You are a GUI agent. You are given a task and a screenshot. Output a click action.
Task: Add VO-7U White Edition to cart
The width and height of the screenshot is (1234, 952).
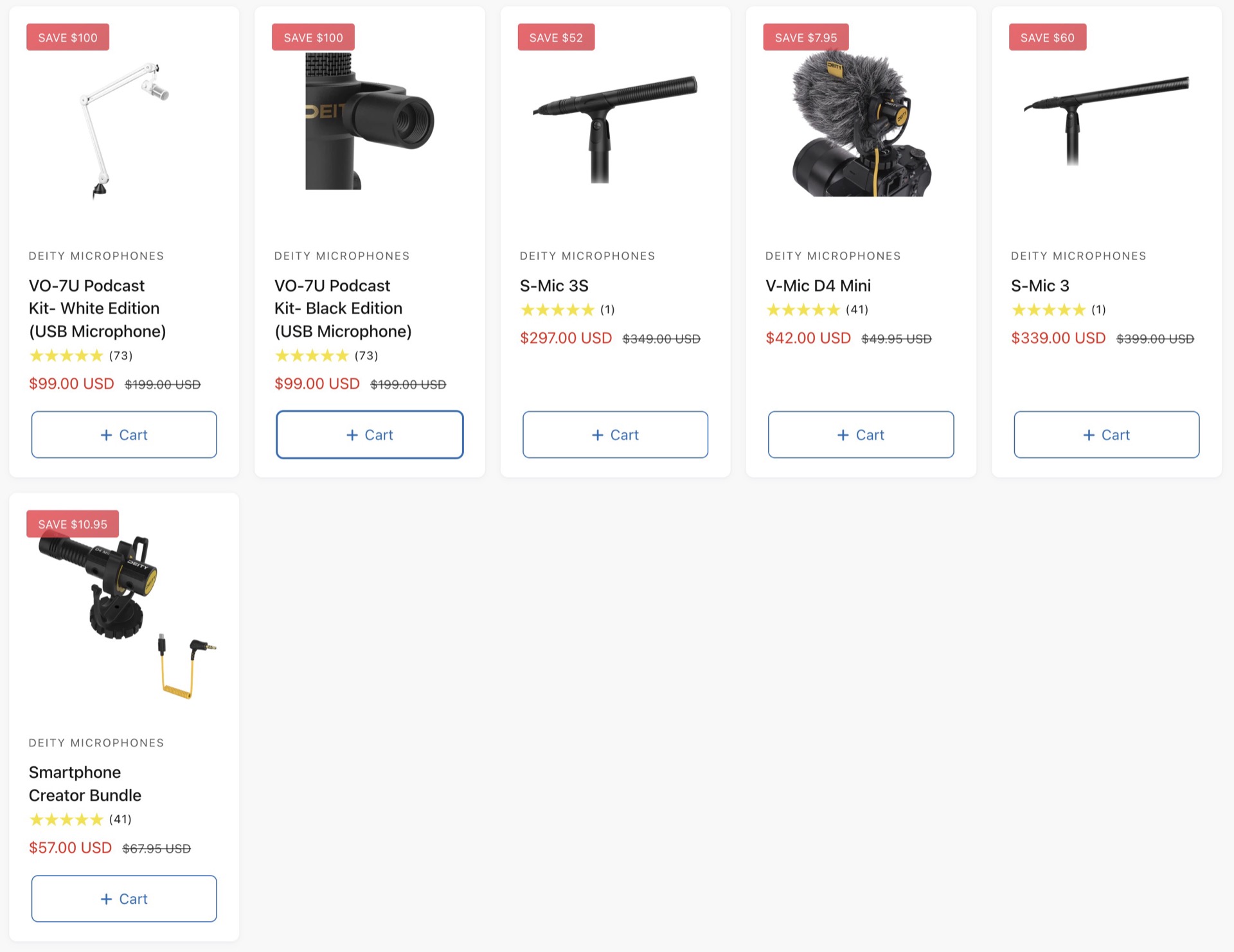pos(124,435)
